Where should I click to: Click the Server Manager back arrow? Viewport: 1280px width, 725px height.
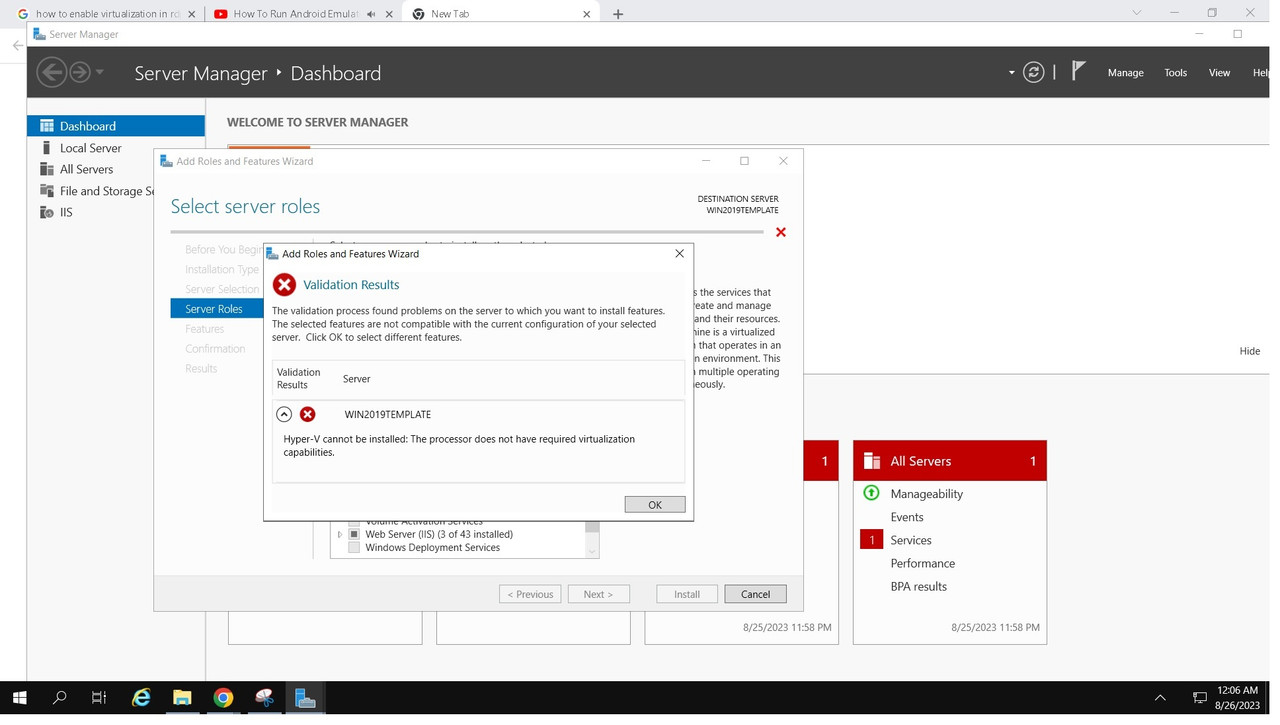click(51, 72)
